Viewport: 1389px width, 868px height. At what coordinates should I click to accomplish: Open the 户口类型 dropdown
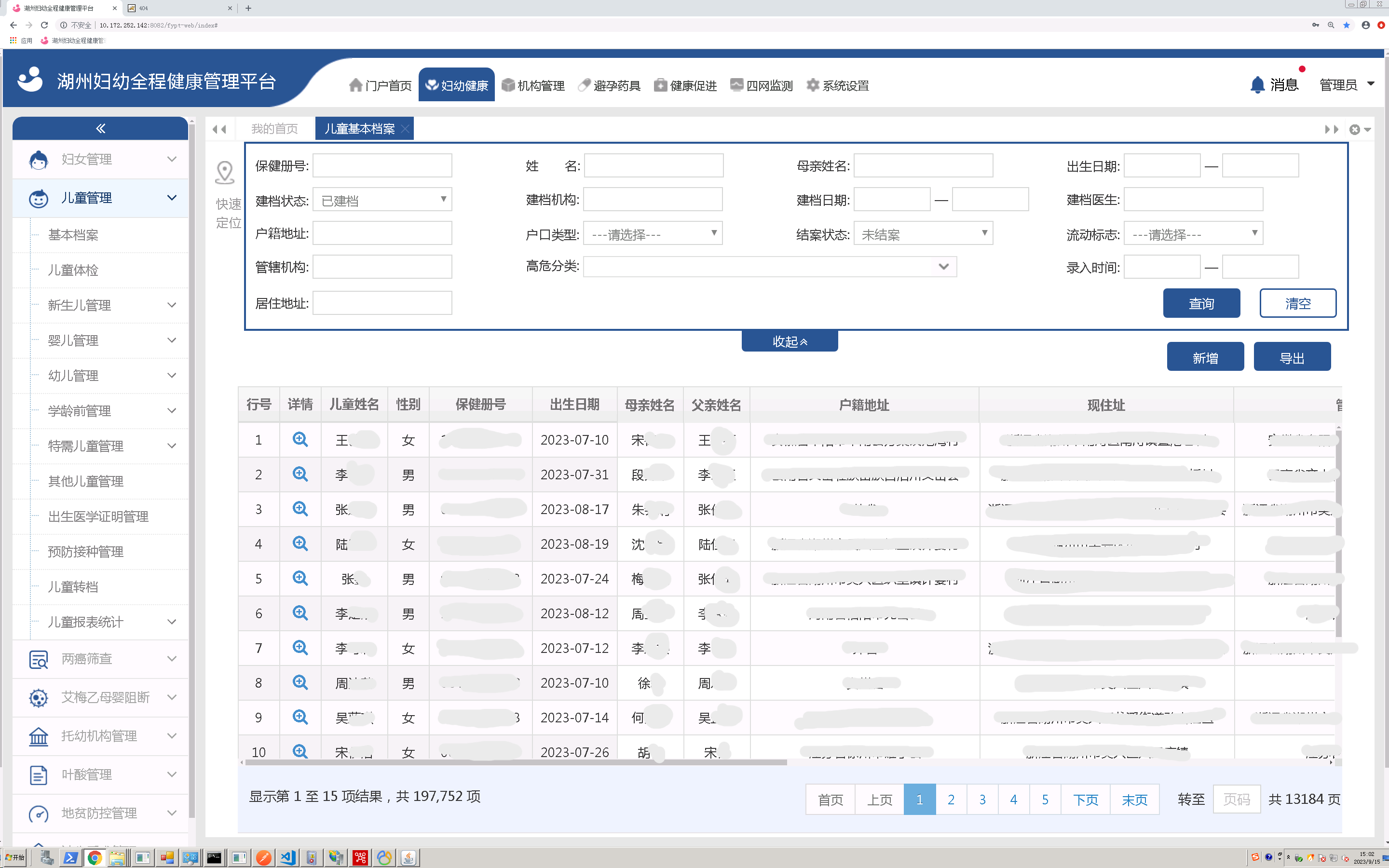tap(653, 234)
